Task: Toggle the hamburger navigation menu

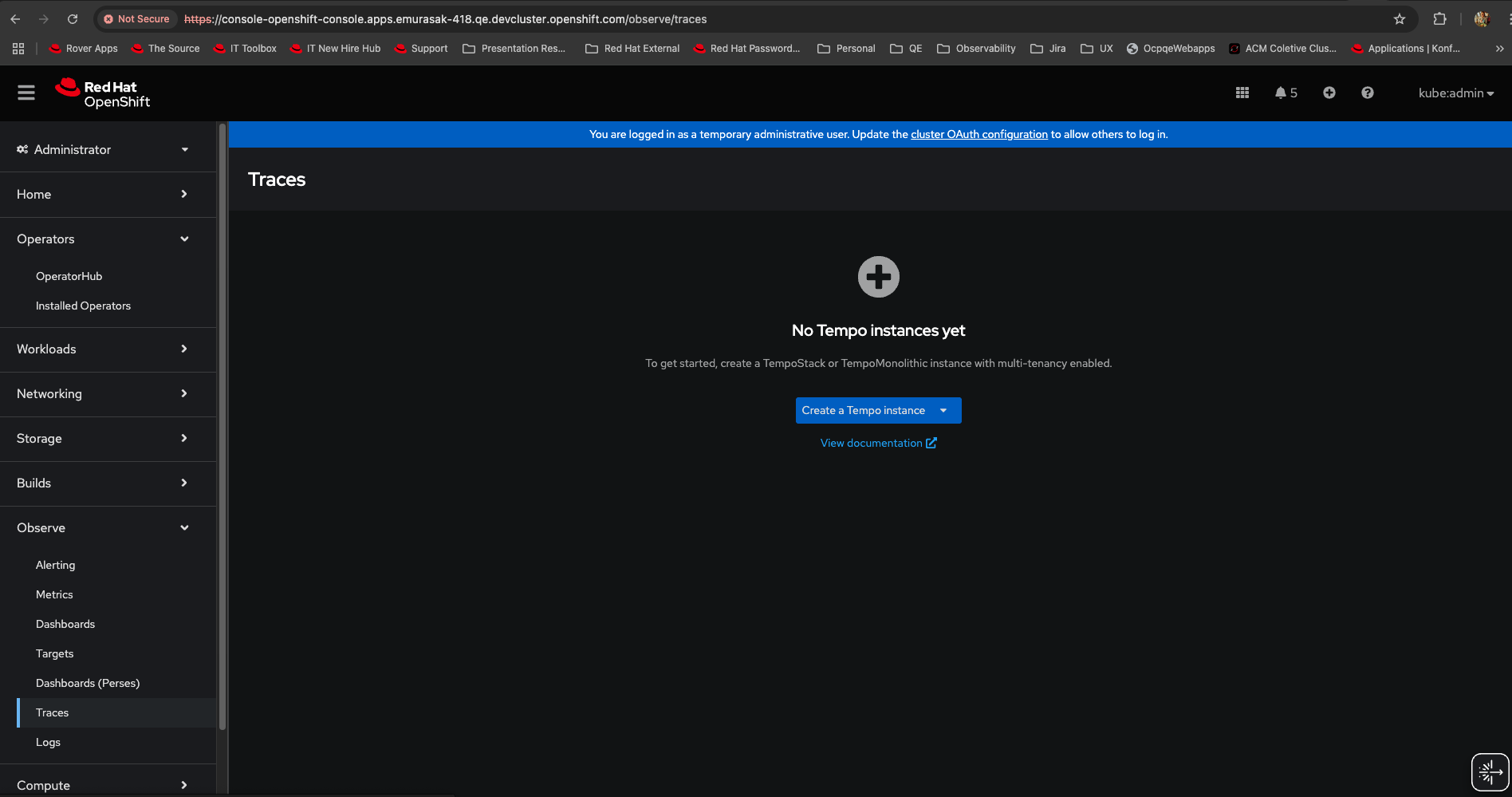Action: 26,93
